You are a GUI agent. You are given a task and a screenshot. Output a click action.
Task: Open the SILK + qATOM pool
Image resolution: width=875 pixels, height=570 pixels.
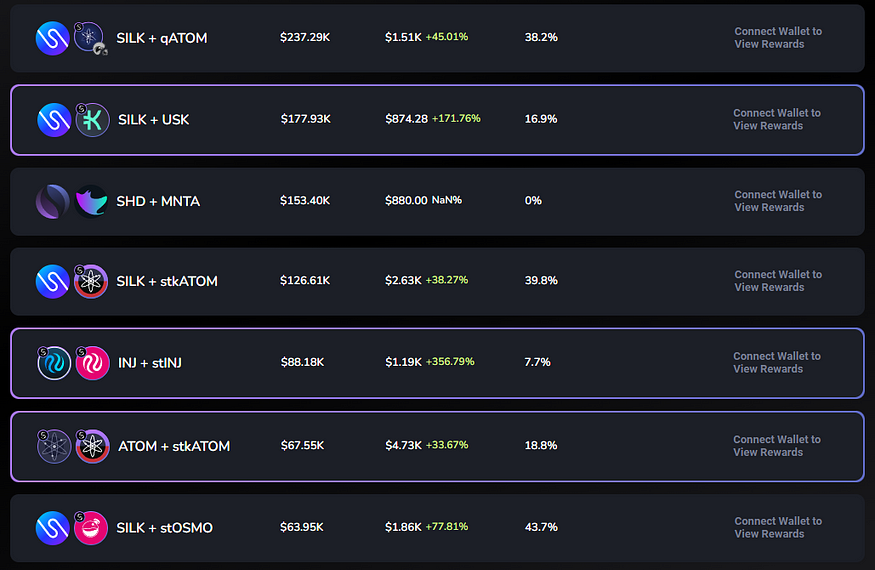(437, 38)
